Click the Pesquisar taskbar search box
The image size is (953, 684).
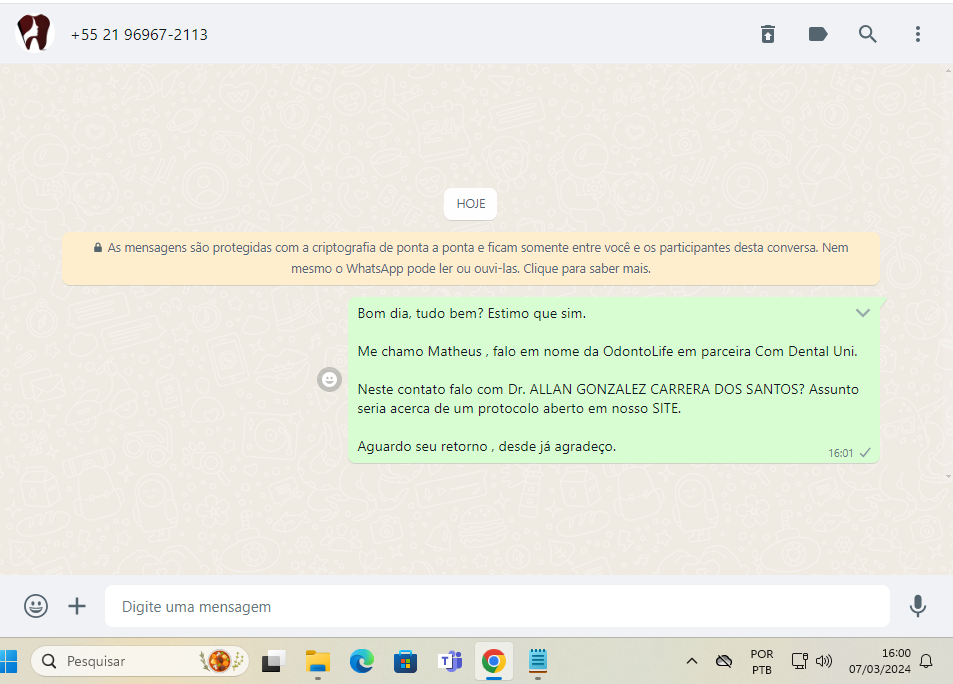pyautogui.click(x=140, y=661)
